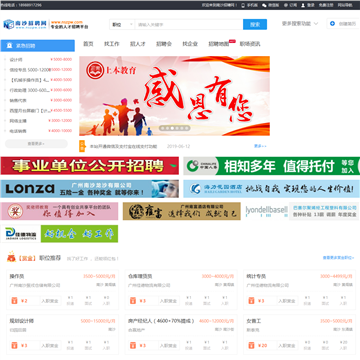Select the third carousel dot on banner
This screenshot has height=360, width=360.
click(x=172, y=128)
